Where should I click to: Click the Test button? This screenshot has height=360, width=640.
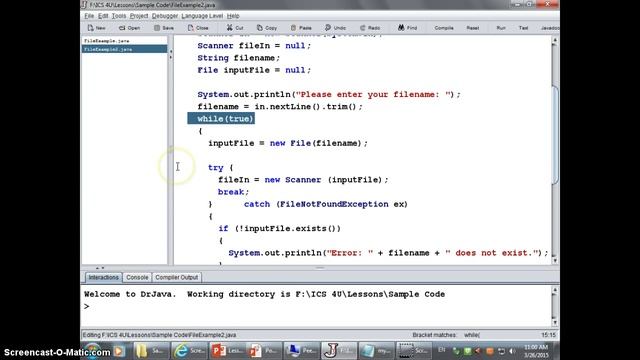point(523,28)
